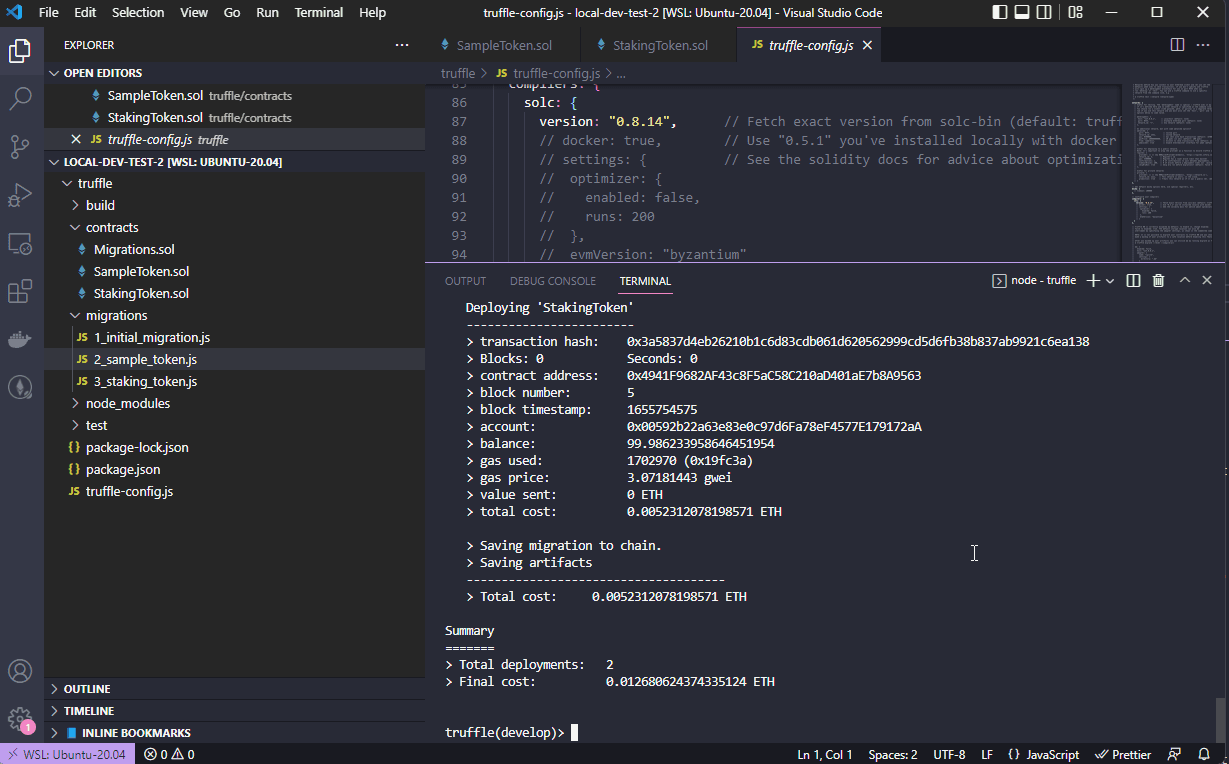Screen dimensions: 1229x764
Task: Open the Manage gear icon
Action: click(x=21, y=719)
